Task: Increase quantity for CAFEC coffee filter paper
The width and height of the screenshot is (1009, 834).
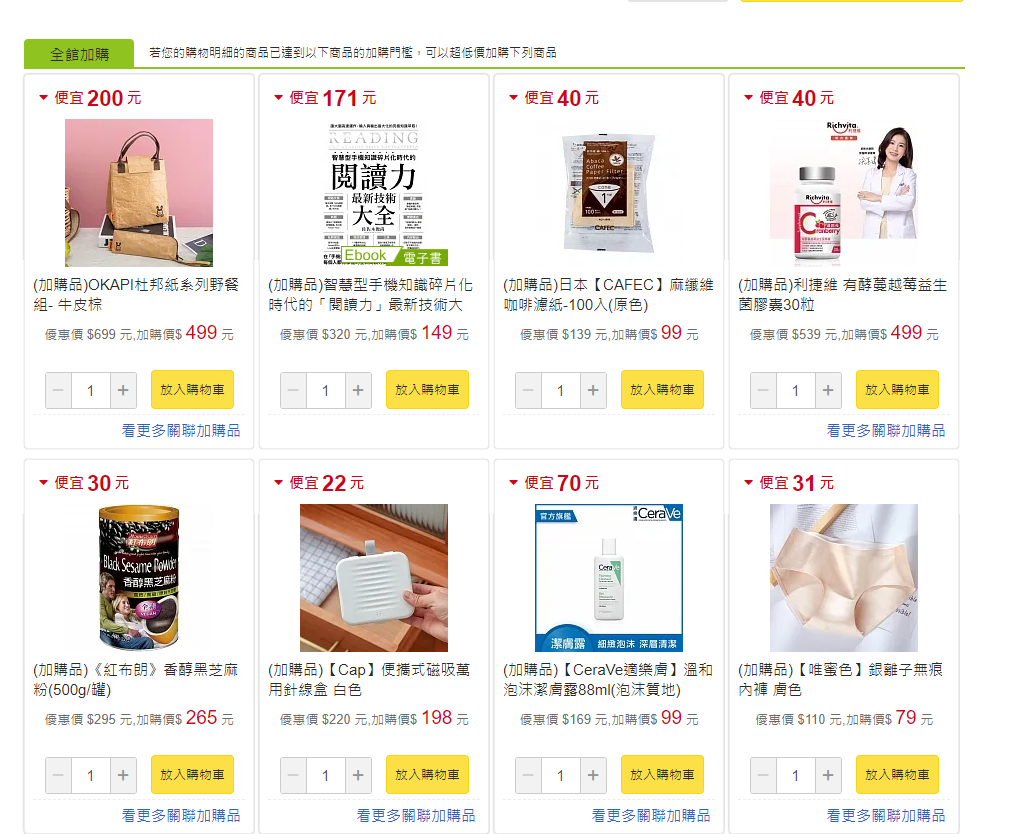Action: tap(593, 390)
